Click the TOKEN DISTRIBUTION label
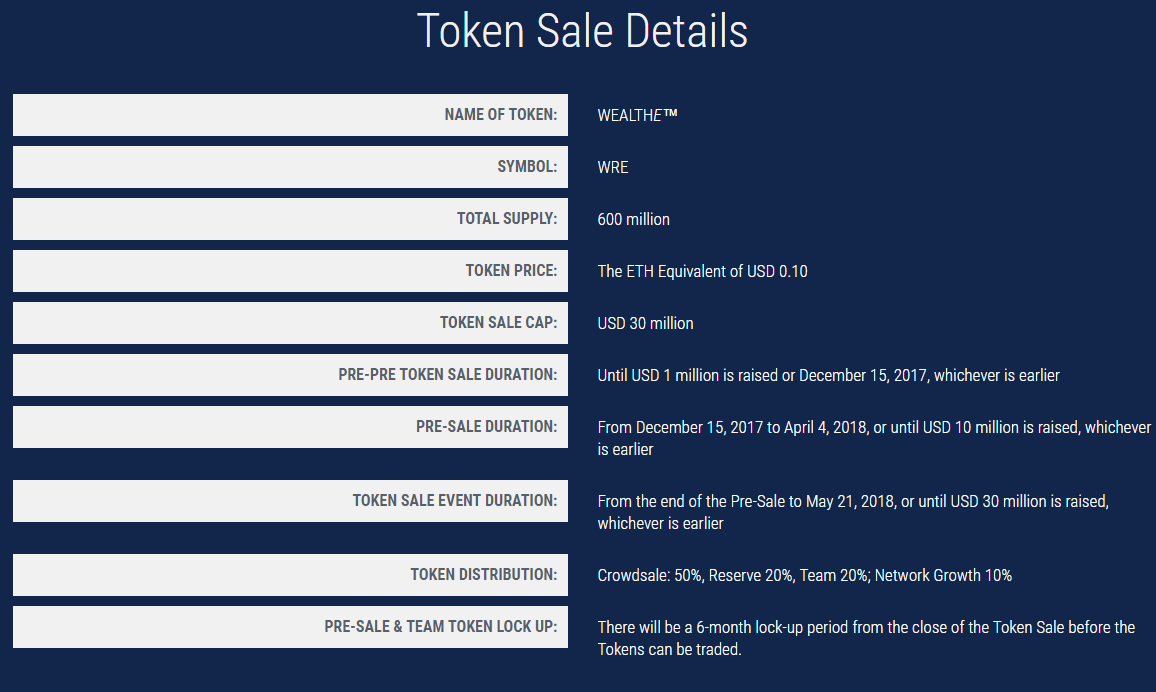The height and width of the screenshot is (692, 1156). point(483,575)
